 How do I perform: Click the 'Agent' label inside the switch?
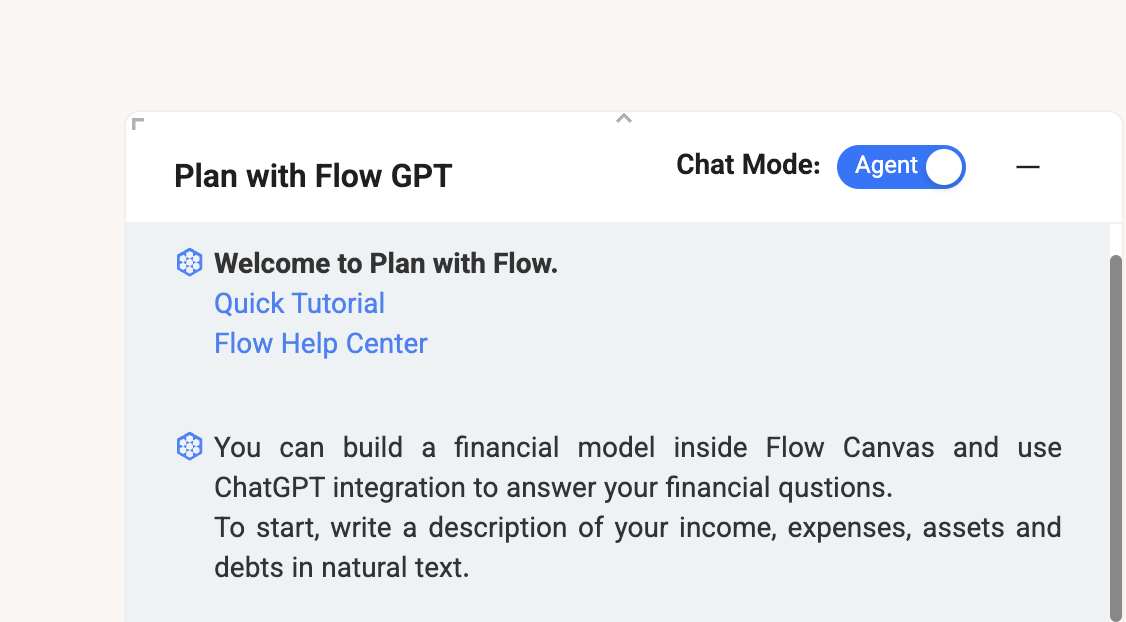click(885, 165)
